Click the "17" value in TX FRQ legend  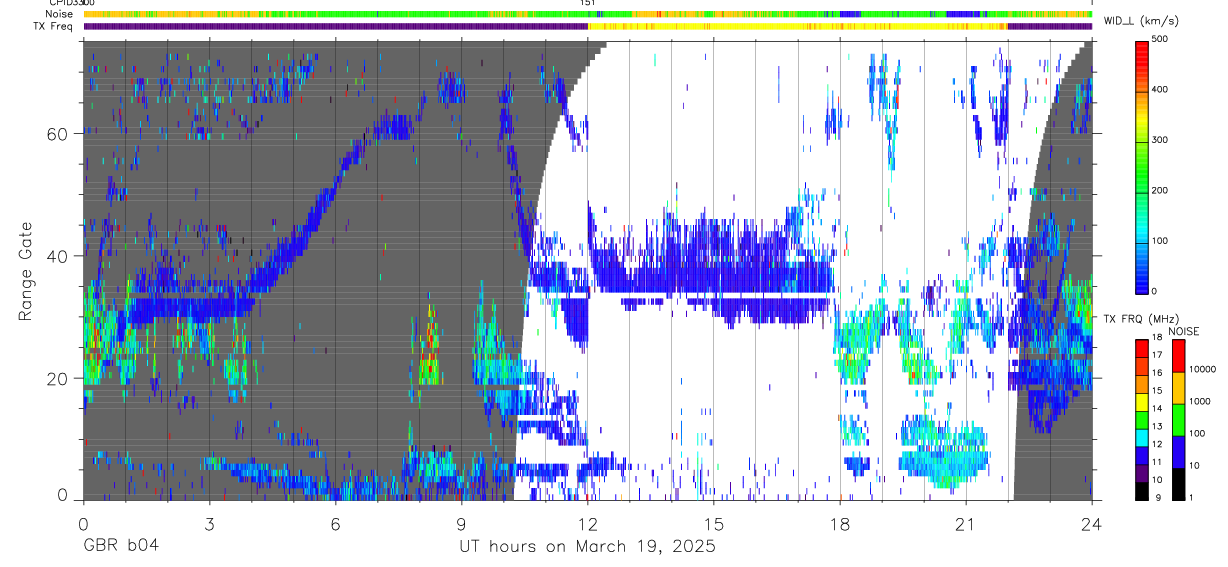click(1158, 355)
